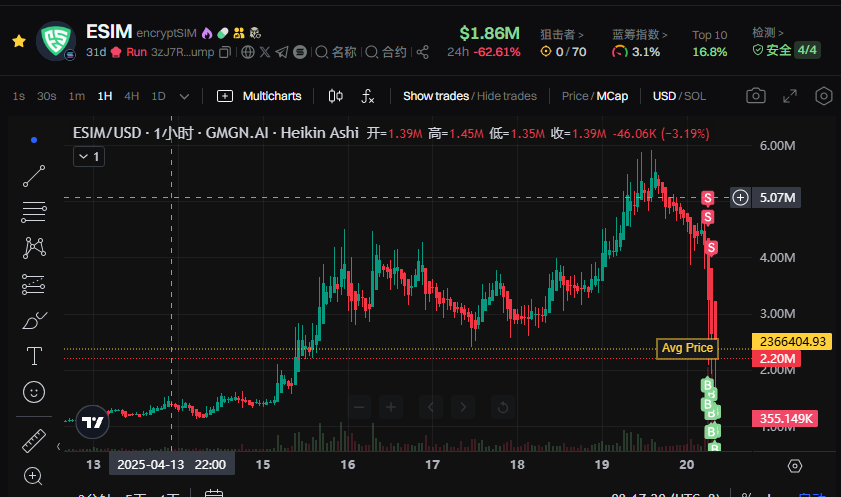
Task: Collapse the indicator legend chevron with 1
Action: click(x=89, y=157)
